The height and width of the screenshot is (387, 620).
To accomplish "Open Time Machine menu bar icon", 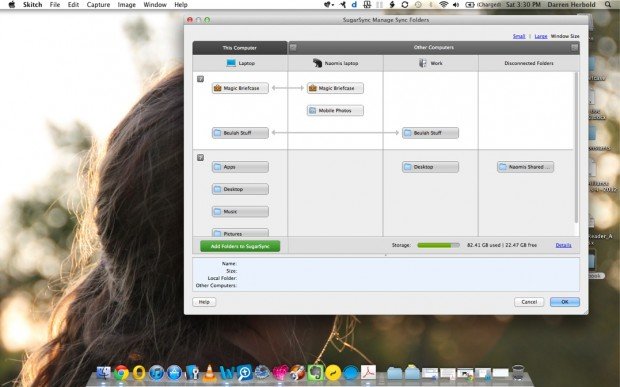I will 418,5.
